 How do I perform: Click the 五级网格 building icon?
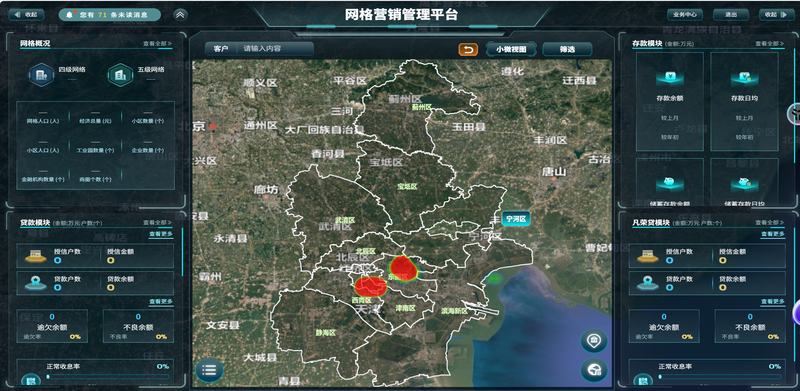(120, 75)
